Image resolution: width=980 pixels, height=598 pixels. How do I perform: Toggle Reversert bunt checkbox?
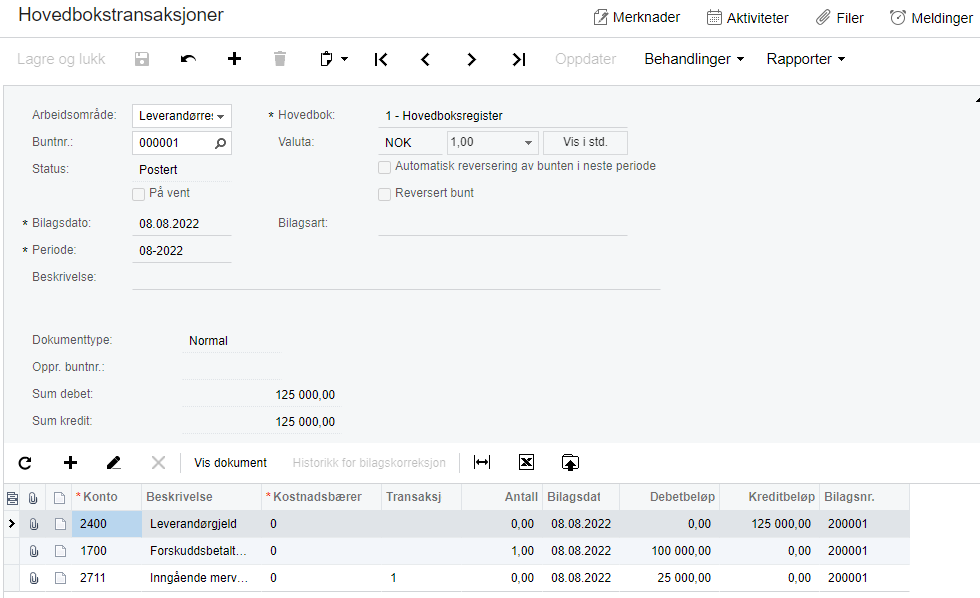(384, 194)
